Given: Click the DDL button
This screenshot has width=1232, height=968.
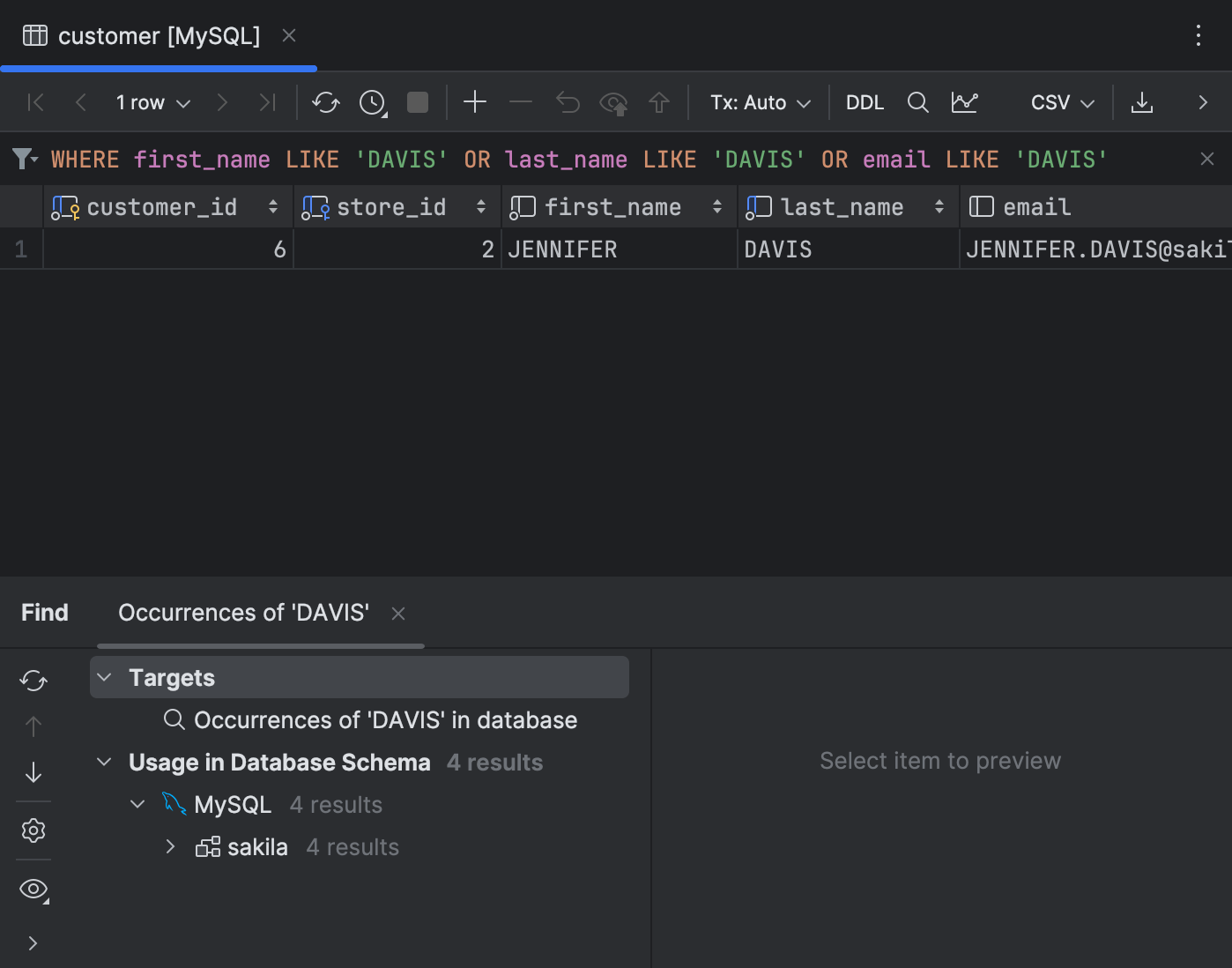Looking at the screenshot, I should coord(865,102).
